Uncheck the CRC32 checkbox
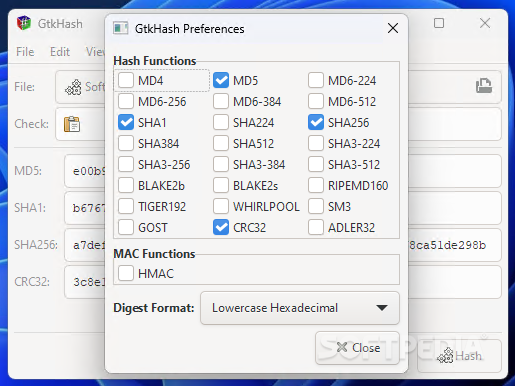Screen dimensions: 515x386 (221, 227)
